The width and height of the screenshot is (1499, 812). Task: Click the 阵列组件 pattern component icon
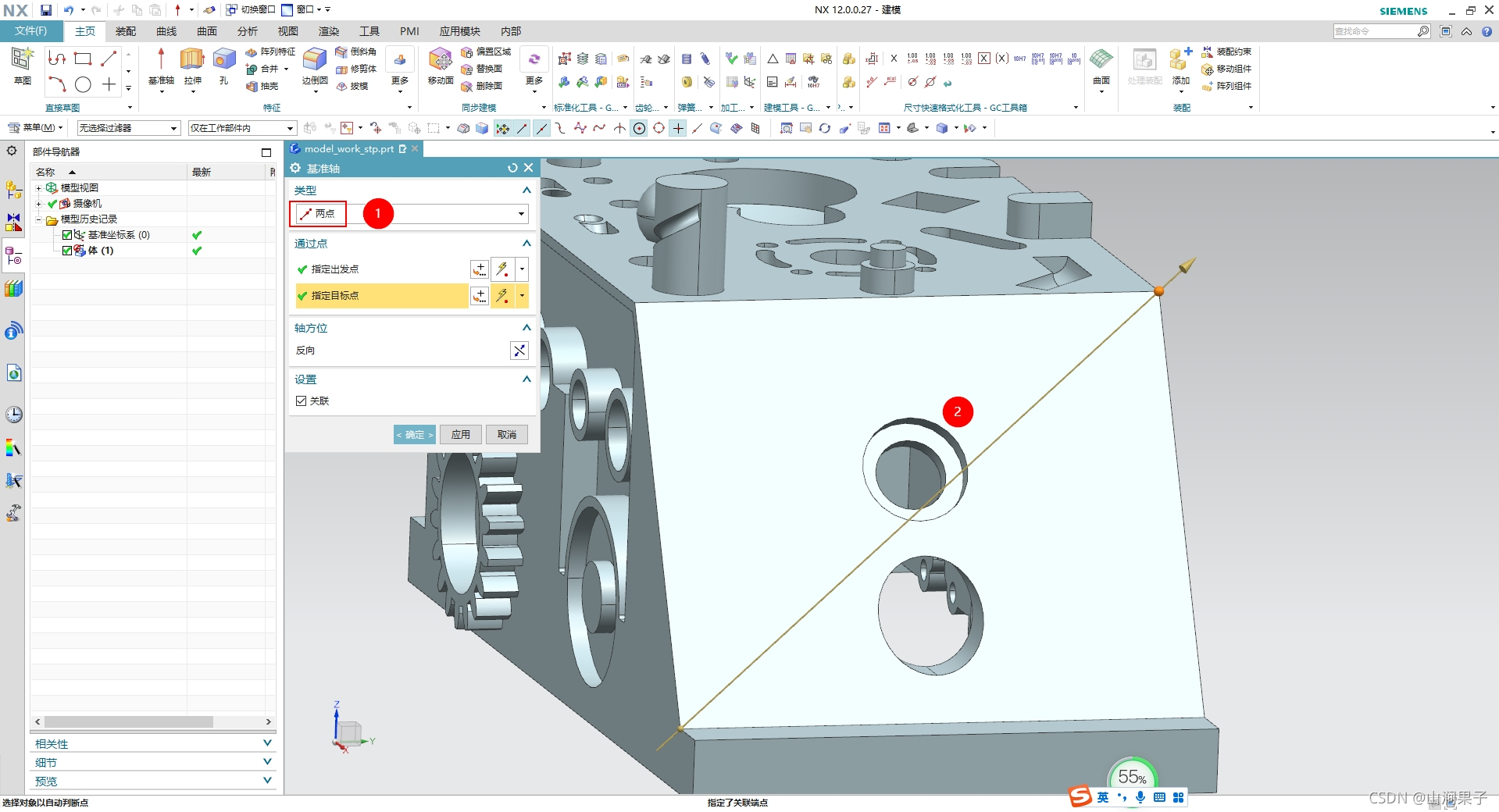[x=1226, y=86]
